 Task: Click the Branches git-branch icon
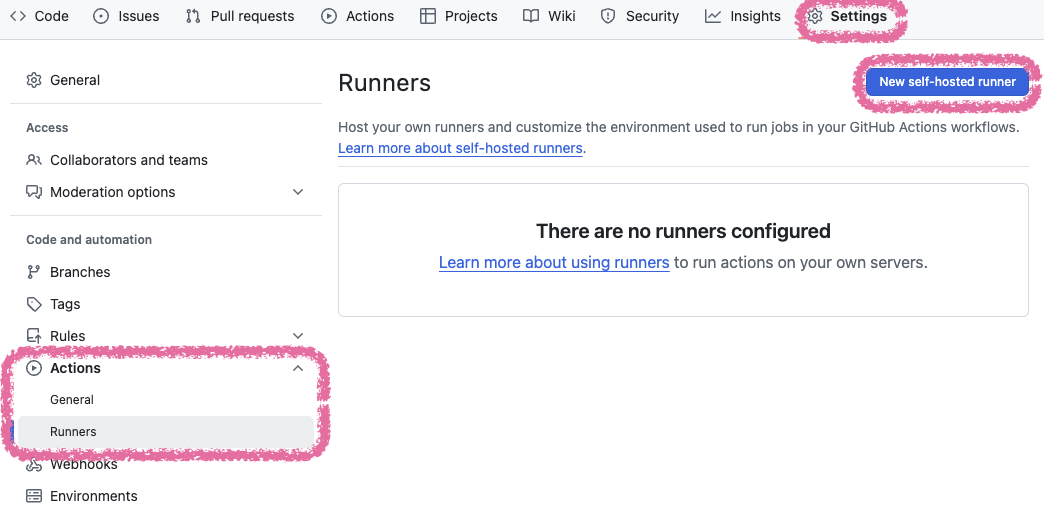[x=33, y=272]
